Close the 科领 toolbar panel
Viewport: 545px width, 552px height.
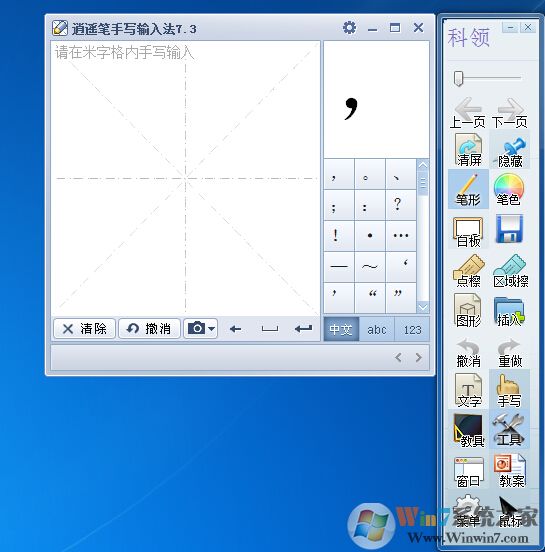[x=528, y=27]
